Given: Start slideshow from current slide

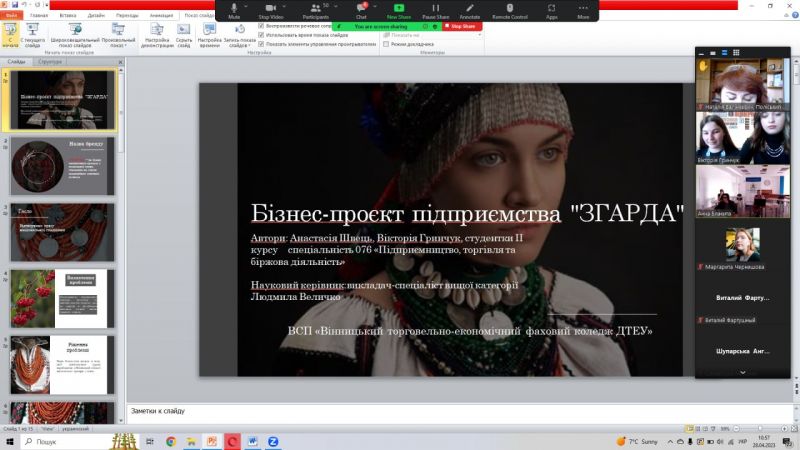Looking at the screenshot, I should coord(33,35).
